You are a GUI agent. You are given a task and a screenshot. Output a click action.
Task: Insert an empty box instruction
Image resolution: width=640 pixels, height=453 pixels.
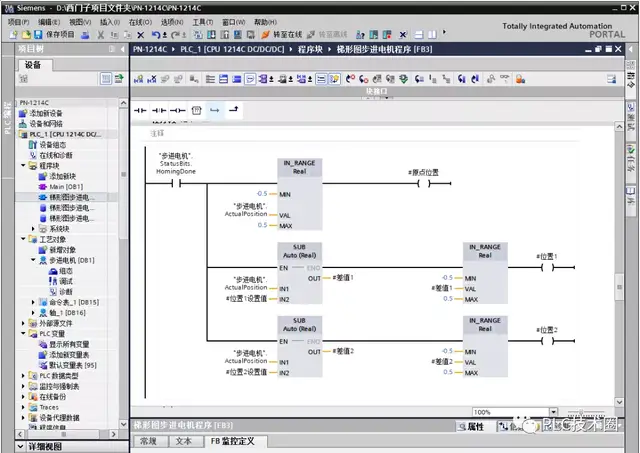coord(196,110)
